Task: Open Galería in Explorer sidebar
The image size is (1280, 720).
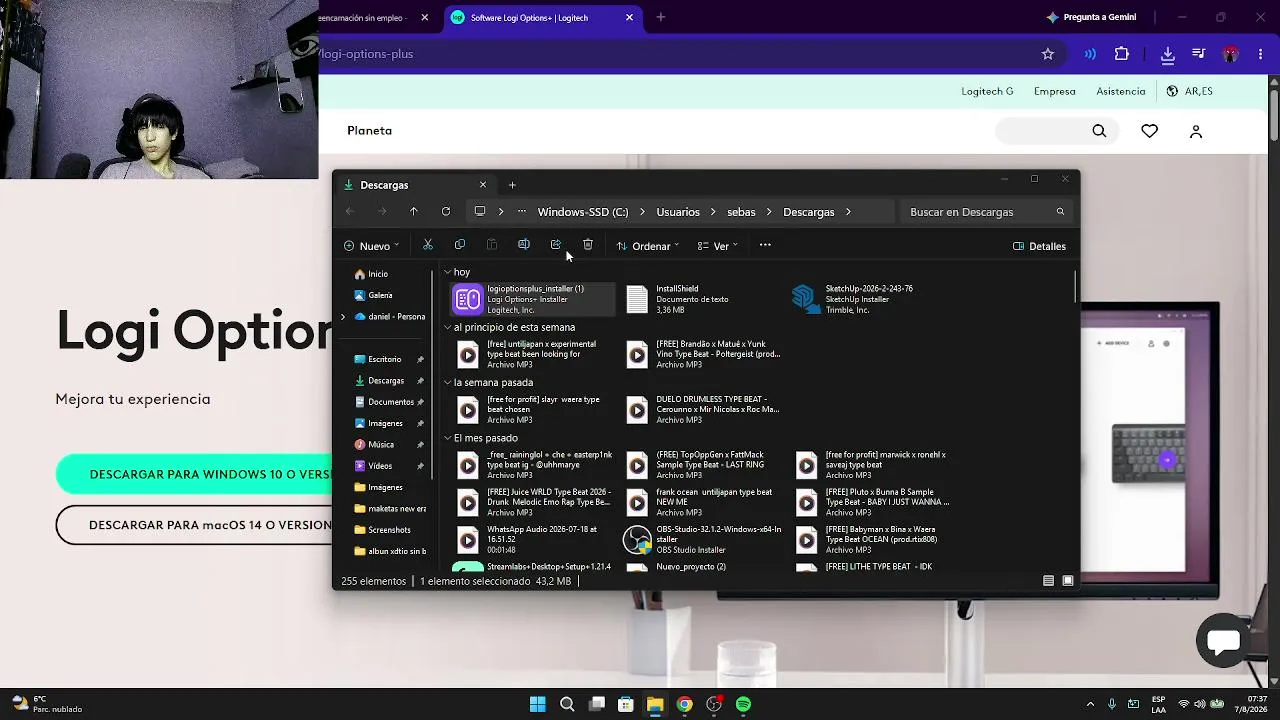Action: pyautogui.click(x=381, y=295)
